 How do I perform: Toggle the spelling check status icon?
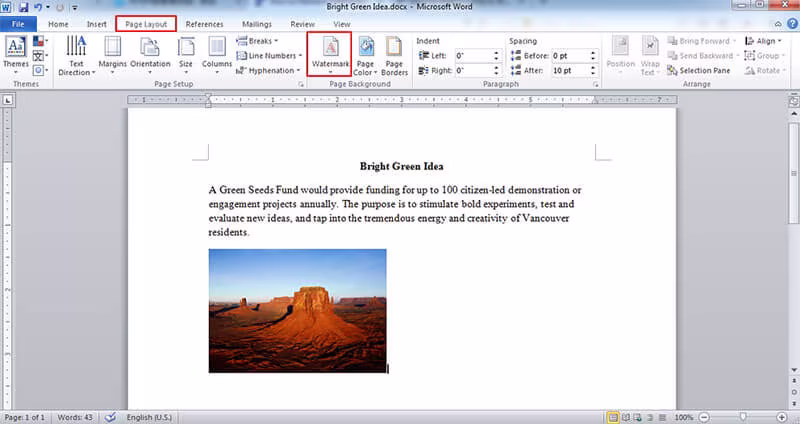pos(110,417)
